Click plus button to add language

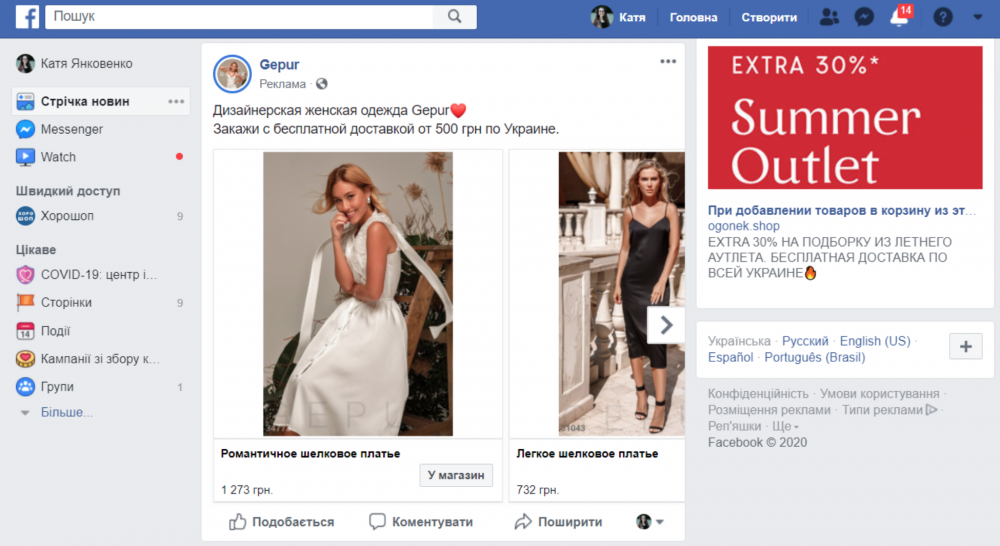click(966, 346)
